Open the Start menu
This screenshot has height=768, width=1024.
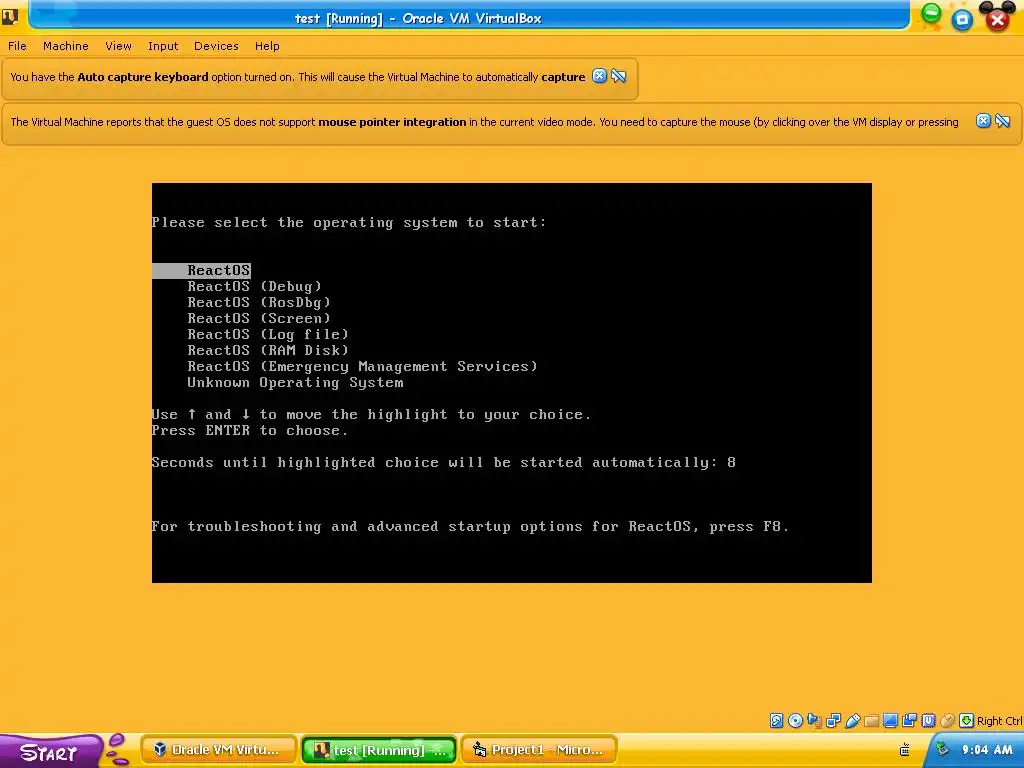[50, 751]
